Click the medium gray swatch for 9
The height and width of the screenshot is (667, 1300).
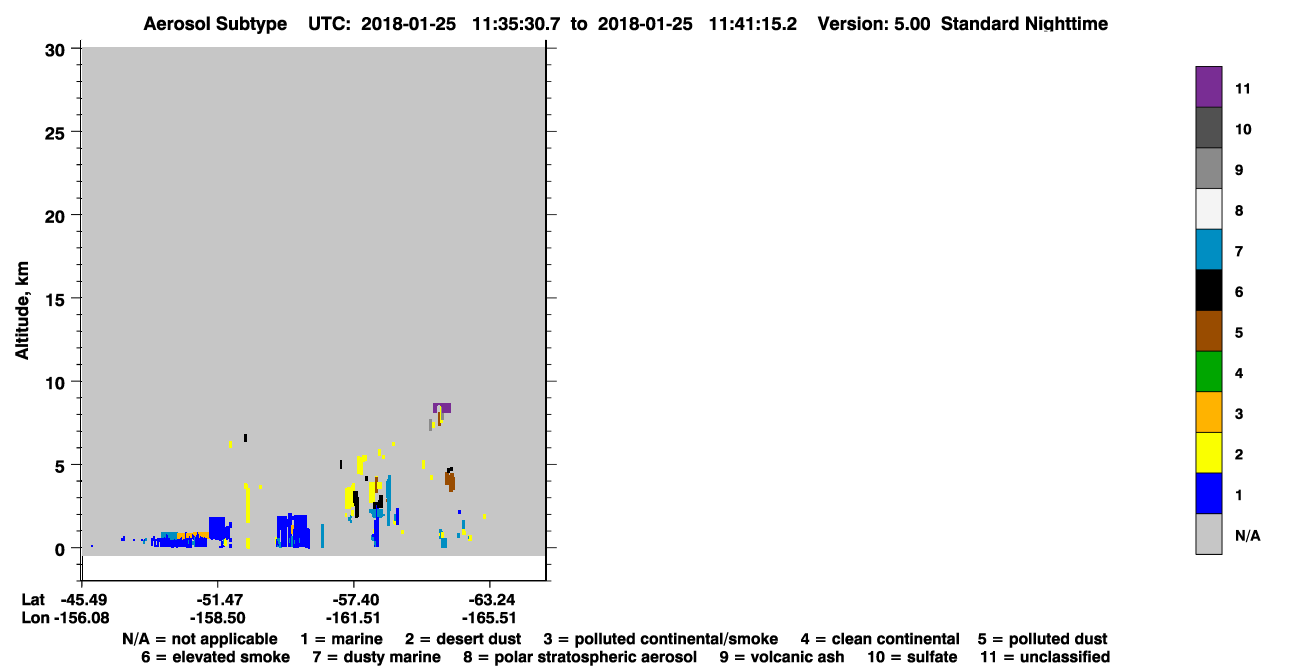point(1208,169)
